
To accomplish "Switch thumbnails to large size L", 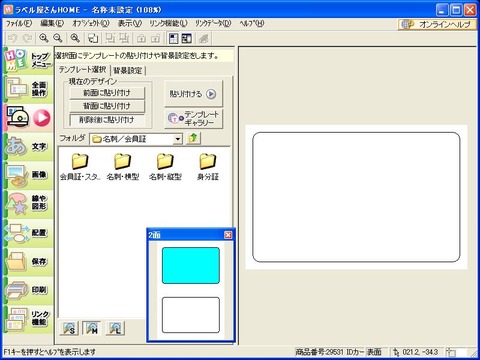I will (115, 328).
